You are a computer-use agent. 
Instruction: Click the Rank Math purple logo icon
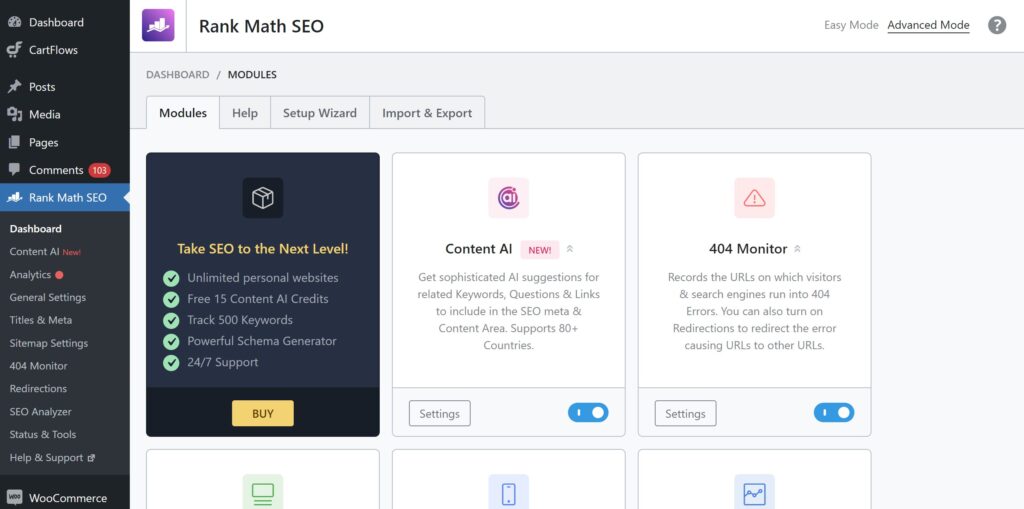(x=158, y=25)
